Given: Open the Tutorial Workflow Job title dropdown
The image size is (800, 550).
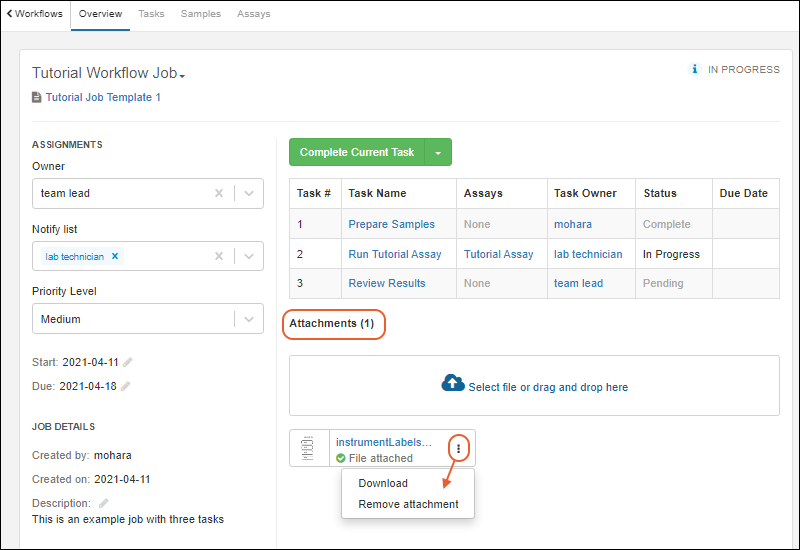Looking at the screenshot, I should pos(182,75).
